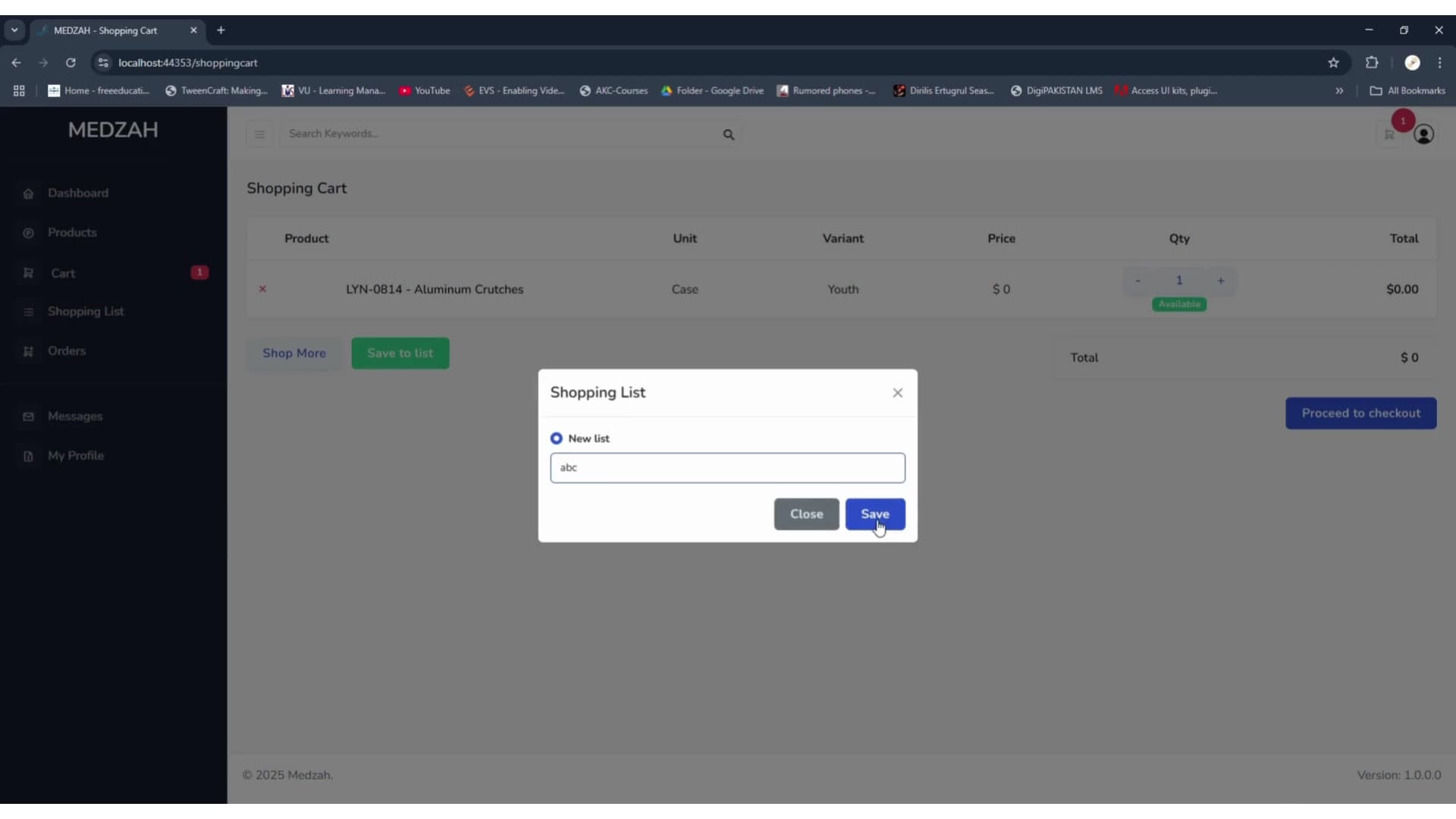Viewport: 1456px width, 819px height.
Task: Save the new shopping list
Action: tap(875, 514)
